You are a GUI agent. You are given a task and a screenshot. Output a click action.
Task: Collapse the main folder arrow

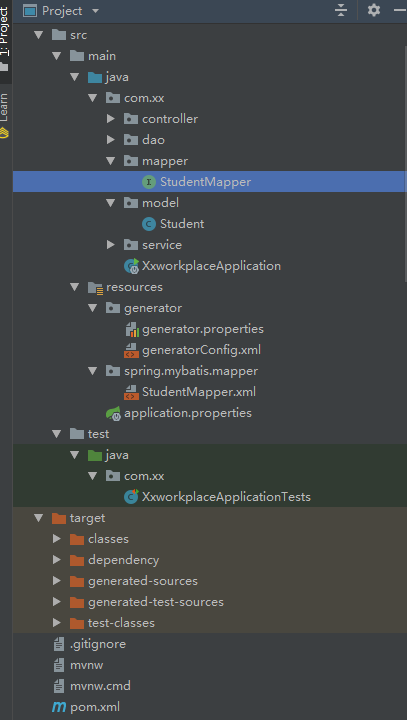pyautogui.click(x=57, y=56)
